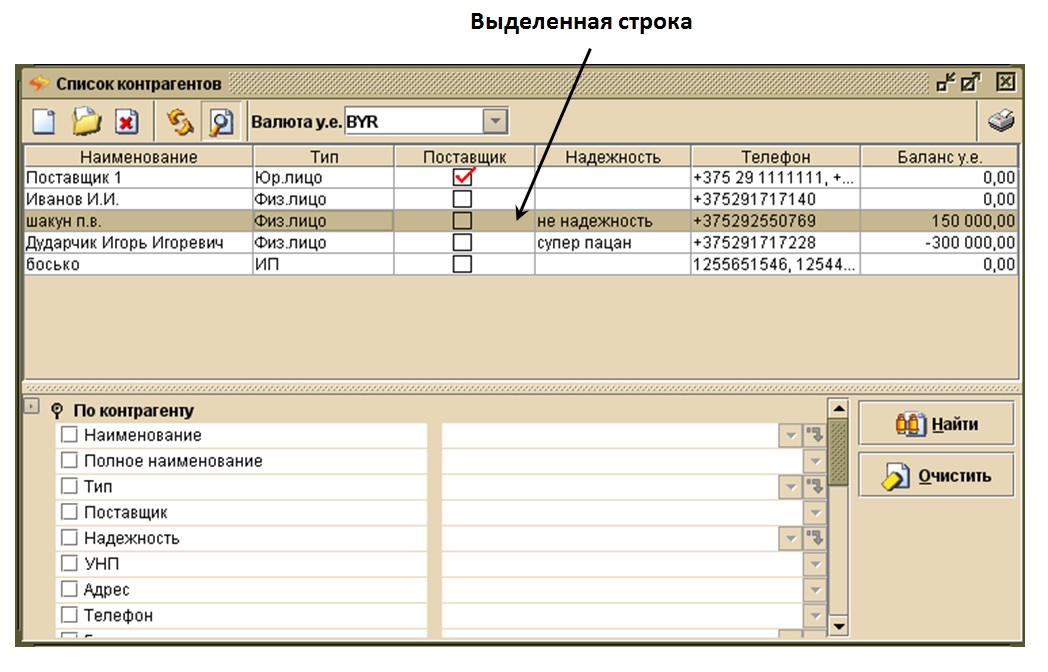The width and height of the screenshot is (1048, 672).
Task: Toggle Поставщик checkbox for шакун п.в.
Action: click(x=462, y=221)
